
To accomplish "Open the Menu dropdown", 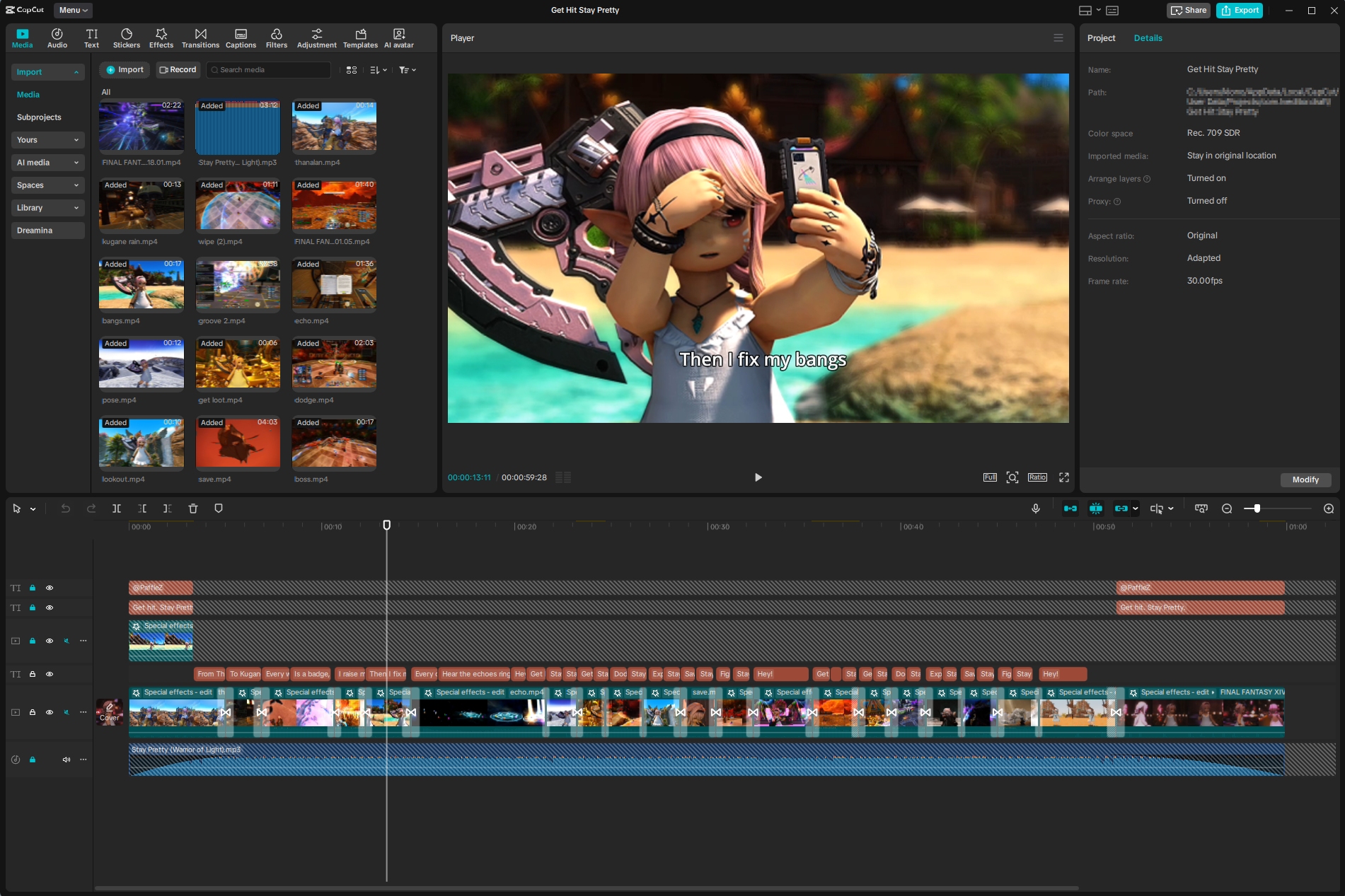I will (73, 10).
